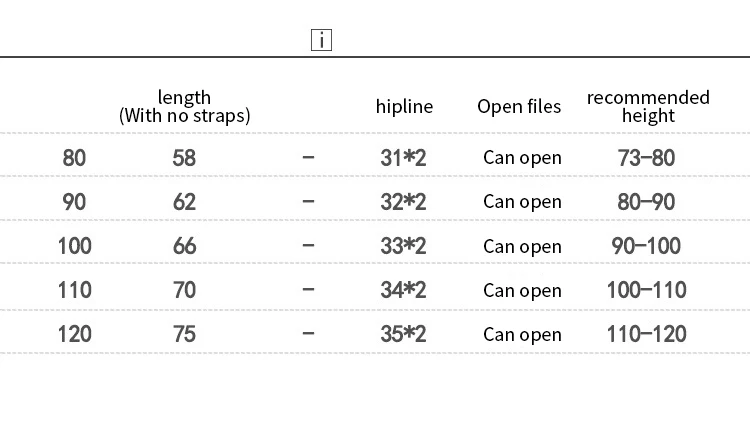Click the "hipline" column header
Image resolution: width=750 pixels, height=437 pixels.
point(404,106)
